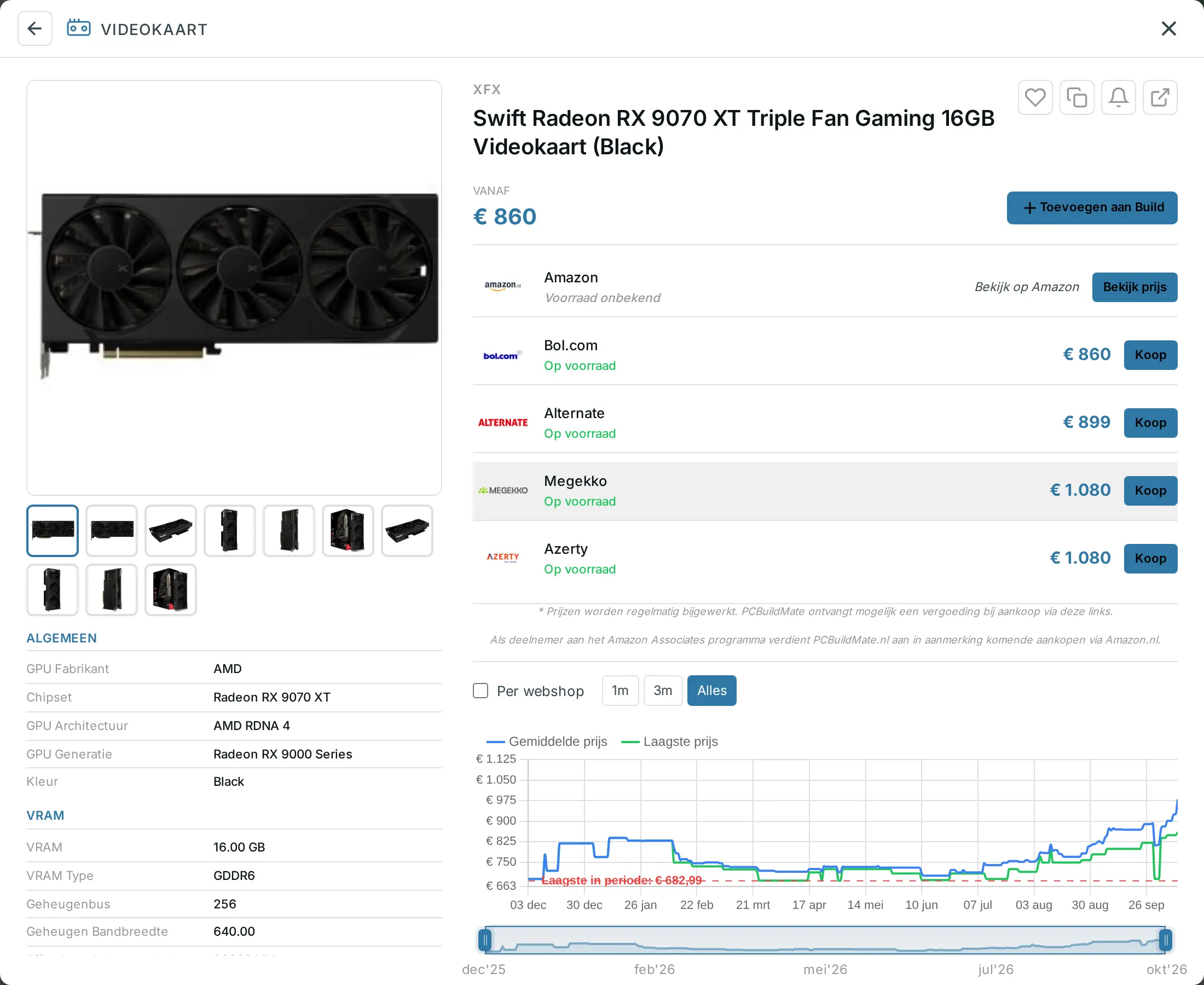The width and height of the screenshot is (1204, 985).
Task: Select the fourth vertical card thumbnail
Action: (x=229, y=530)
